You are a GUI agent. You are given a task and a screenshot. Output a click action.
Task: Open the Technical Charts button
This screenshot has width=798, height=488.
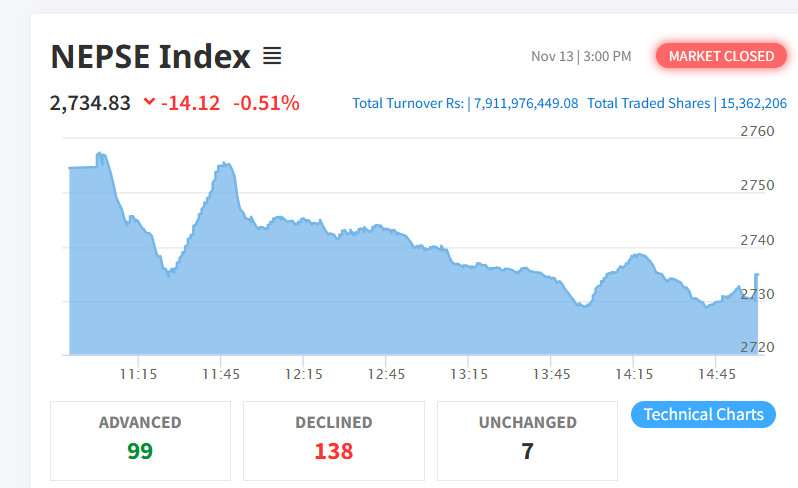coord(703,414)
